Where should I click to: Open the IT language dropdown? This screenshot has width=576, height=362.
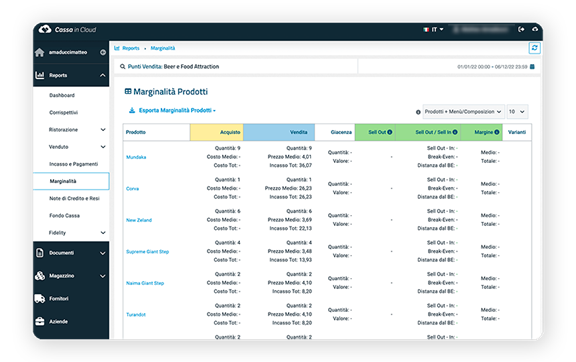tap(433, 29)
